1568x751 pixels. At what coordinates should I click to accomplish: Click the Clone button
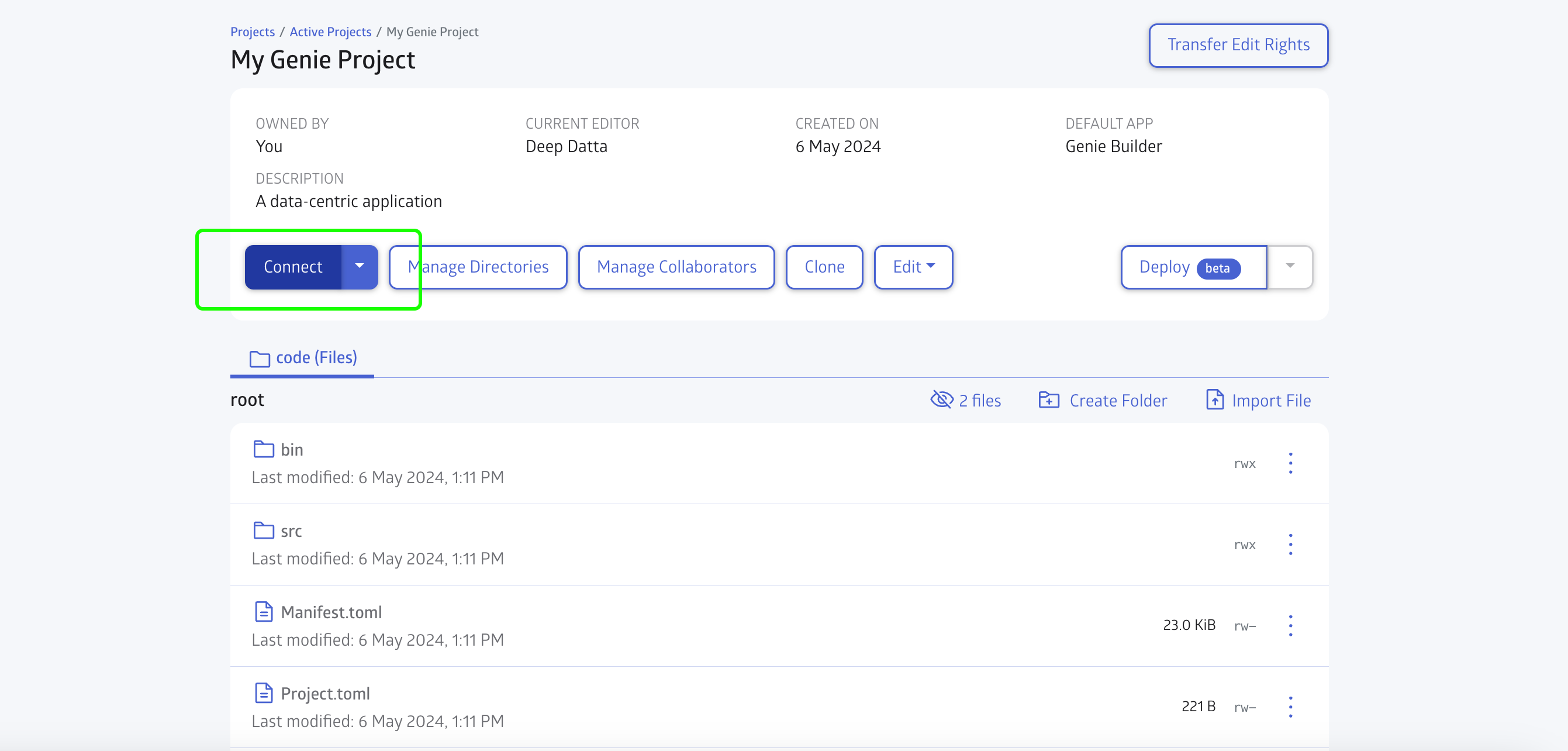click(x=825, y=266)
